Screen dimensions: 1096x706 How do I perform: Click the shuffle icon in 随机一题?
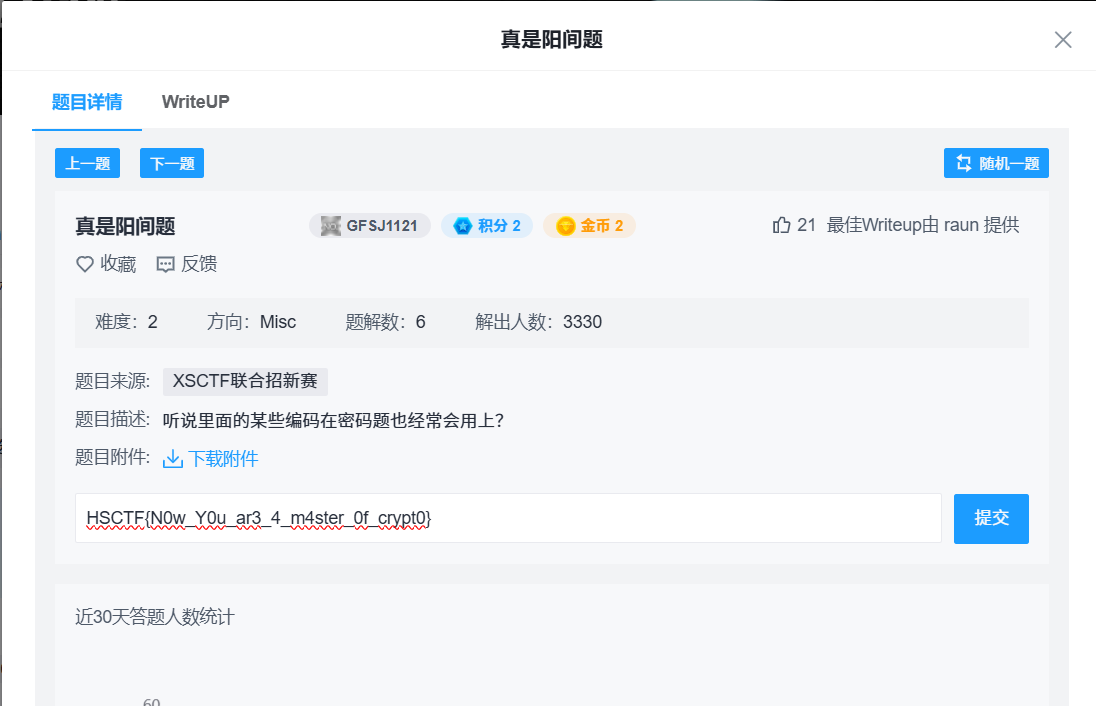pyautogui.click(x=964, y=163)
